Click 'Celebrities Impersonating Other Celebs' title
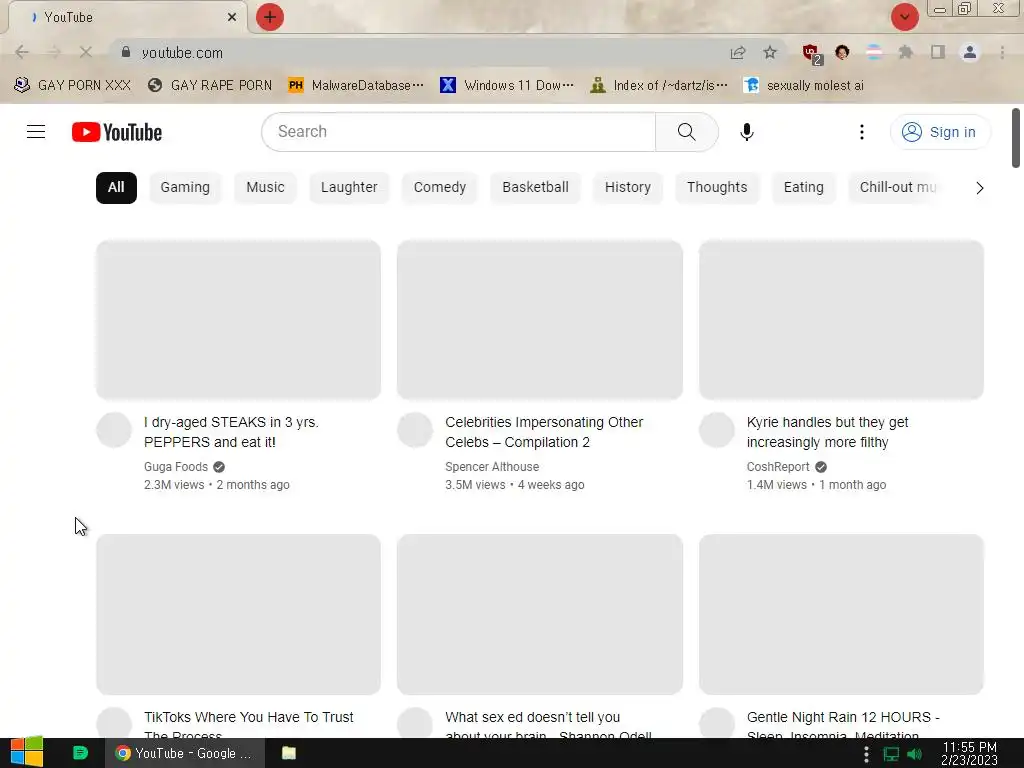This screenshot has height=768, width=1024. [544, 432]
